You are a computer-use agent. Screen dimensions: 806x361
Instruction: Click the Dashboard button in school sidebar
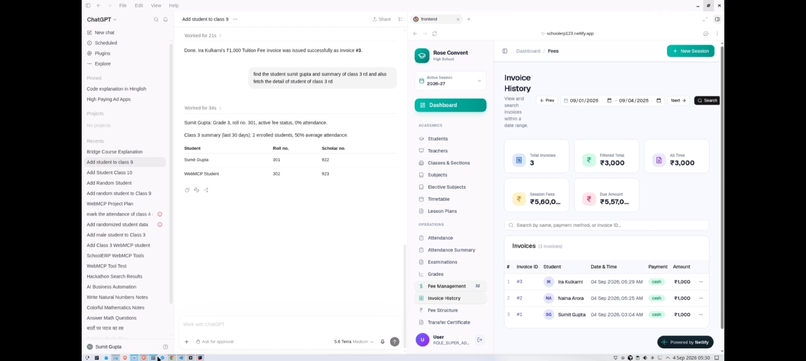coord(450,105)
